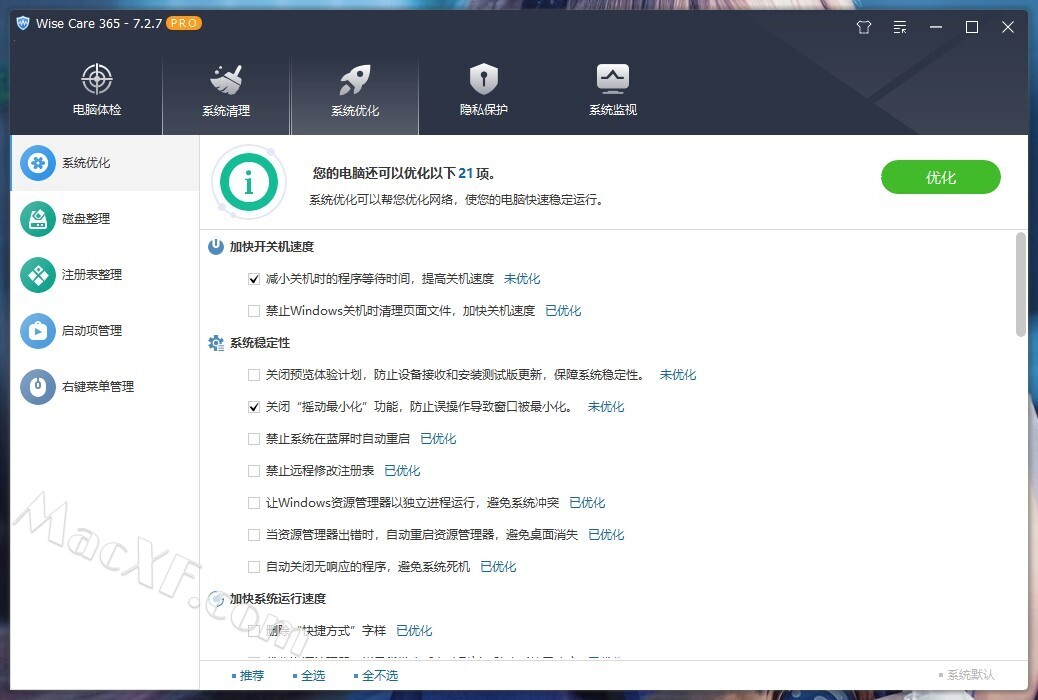Click 已优化 status beside "快捷方式"字样
The width and height of the screenshot is (1038, 700).
tap(414, 630)
